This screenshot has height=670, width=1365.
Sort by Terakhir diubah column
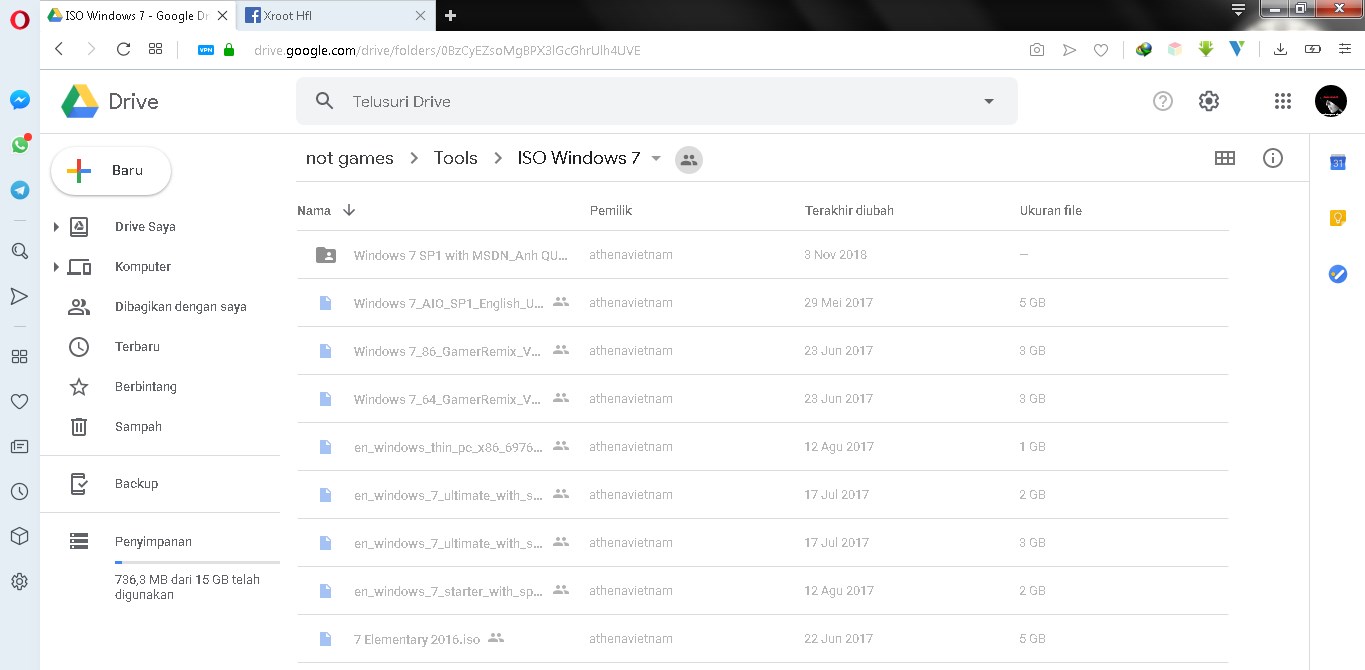(849, 211)
